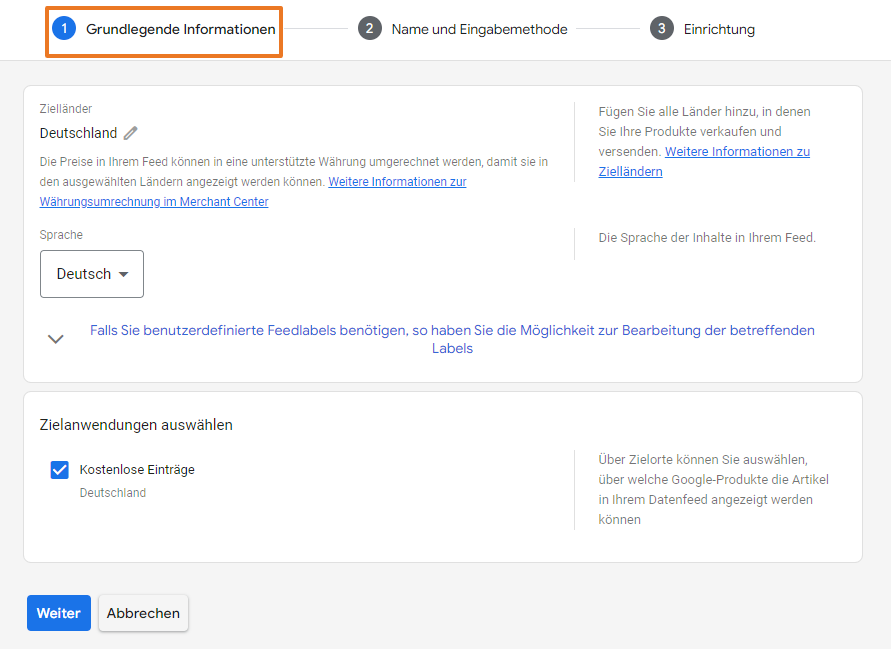Click 'Die Sprache der Inhalte' help text
Screen dimensions: 891x649
707,238
